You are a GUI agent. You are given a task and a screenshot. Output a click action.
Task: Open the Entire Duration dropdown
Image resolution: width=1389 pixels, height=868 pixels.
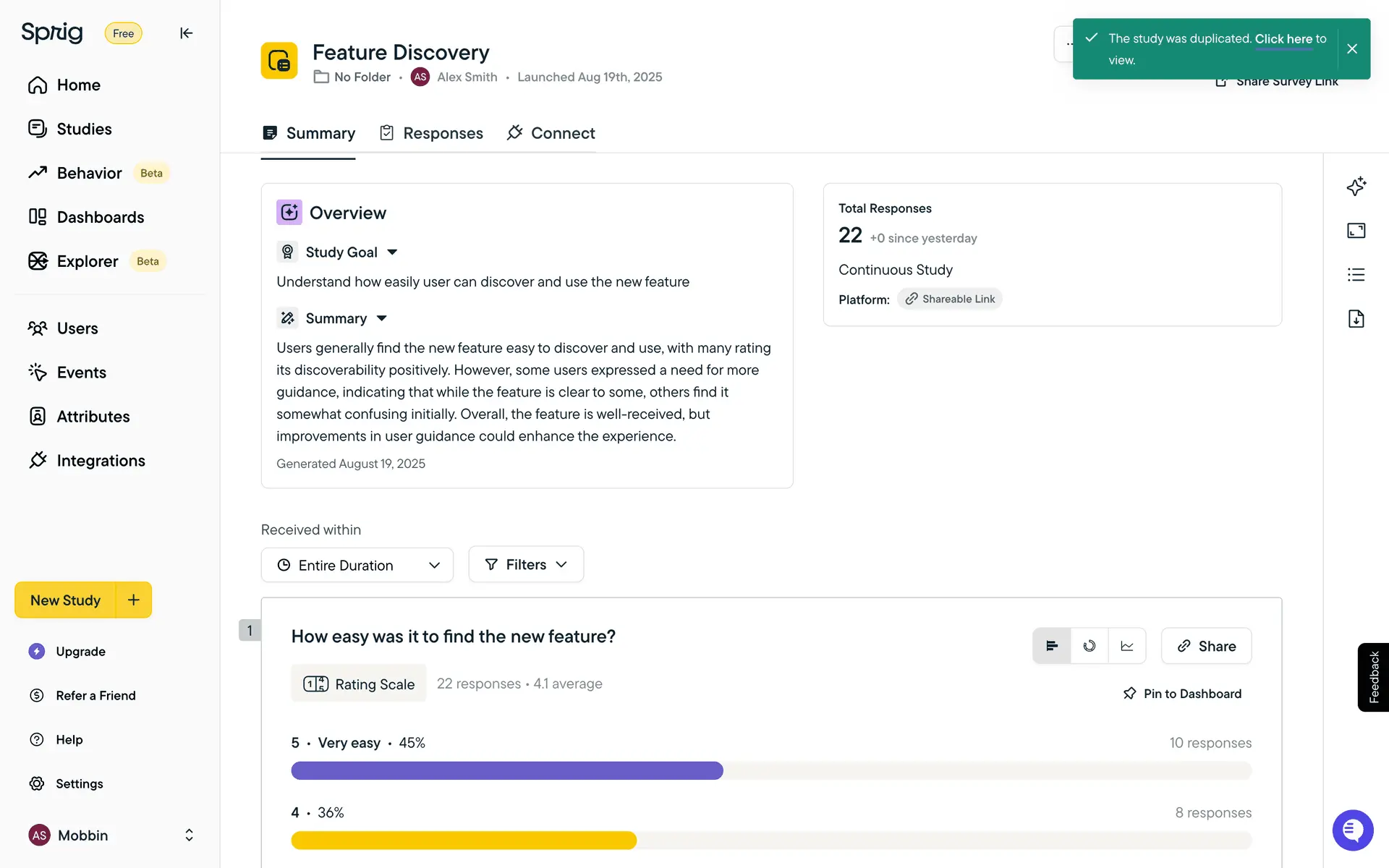point(357,565)
